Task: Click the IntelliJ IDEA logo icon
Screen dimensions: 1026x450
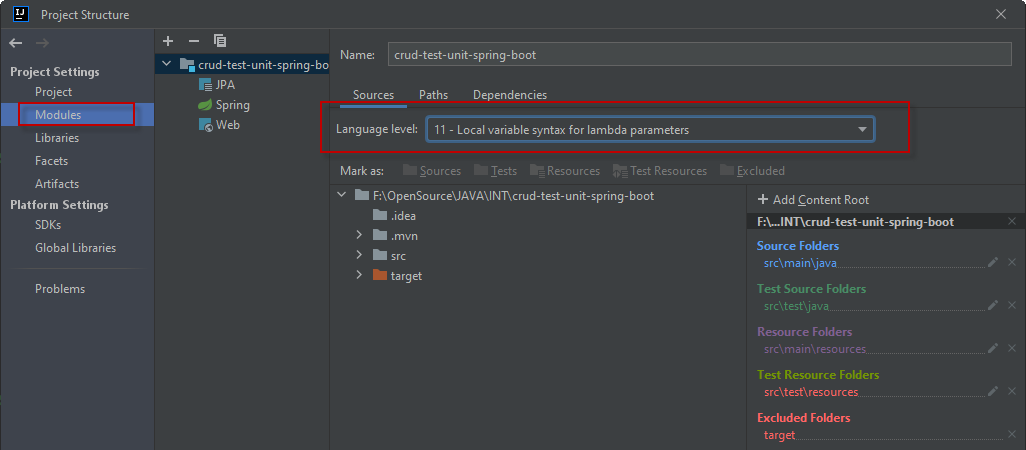Action: tap(20, 14)
